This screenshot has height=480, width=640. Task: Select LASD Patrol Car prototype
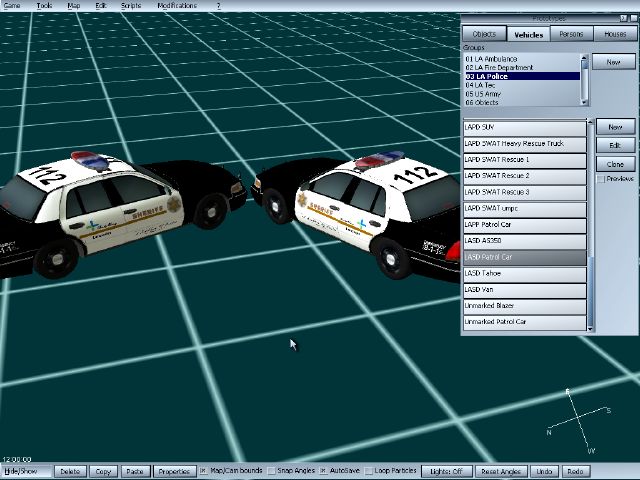525,258
